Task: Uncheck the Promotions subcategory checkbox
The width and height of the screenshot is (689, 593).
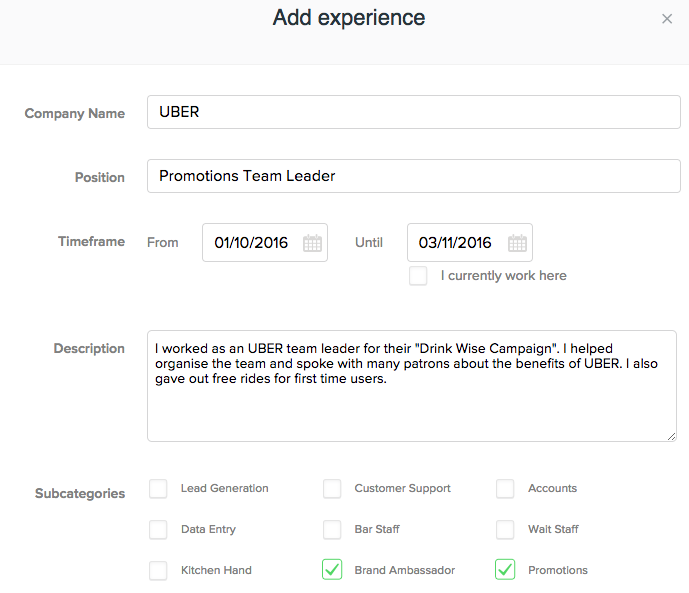Action: pos(505,570)
